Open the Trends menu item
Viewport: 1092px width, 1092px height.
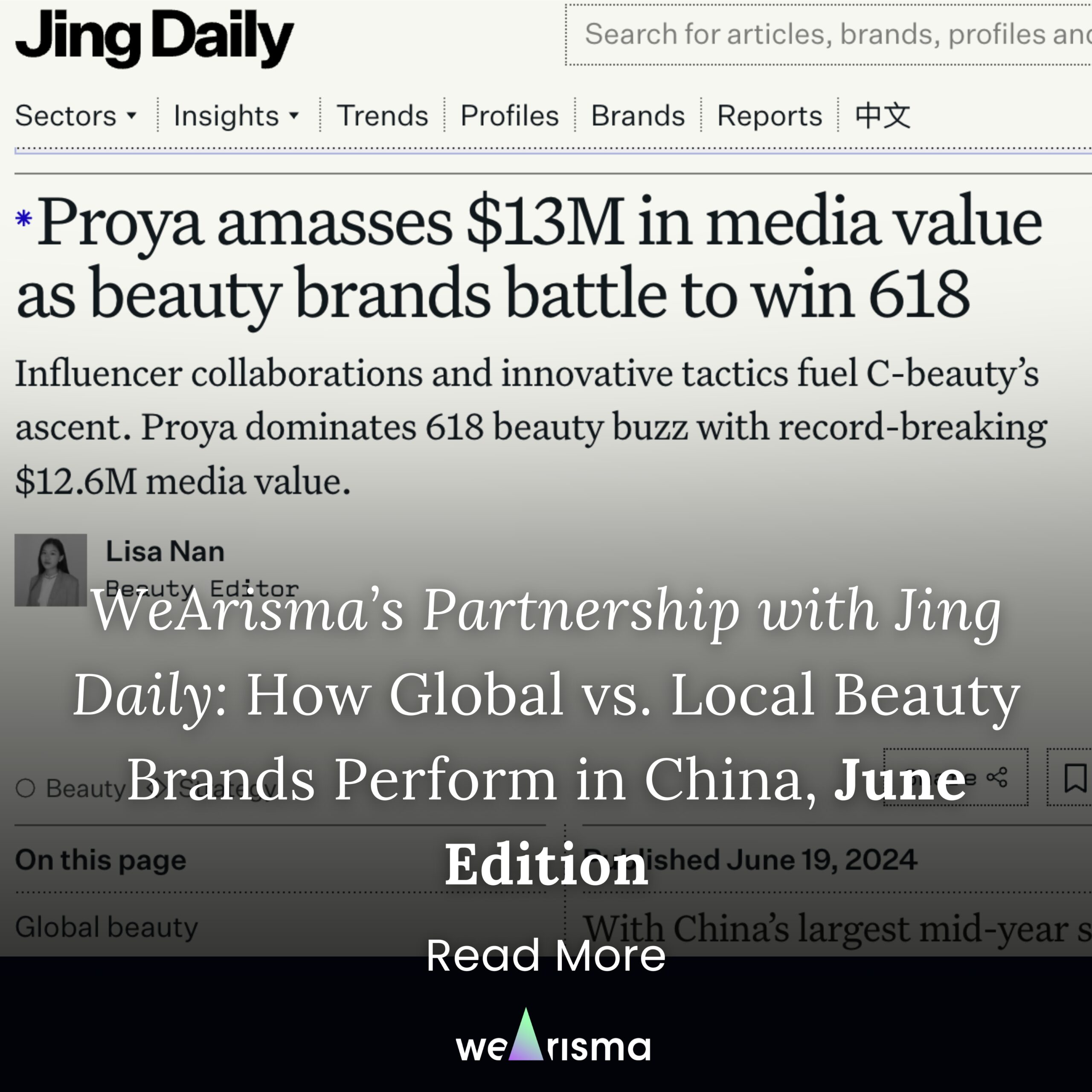tap(382, 116)
